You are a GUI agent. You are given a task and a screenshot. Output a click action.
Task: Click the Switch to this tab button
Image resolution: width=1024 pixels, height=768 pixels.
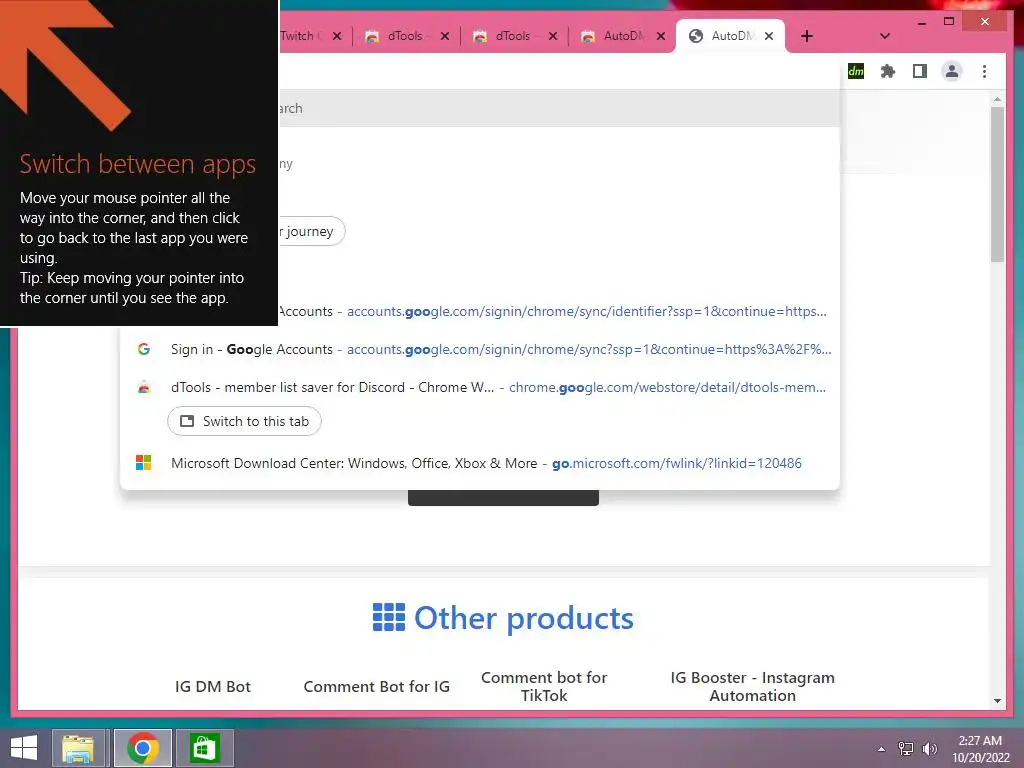244,421
